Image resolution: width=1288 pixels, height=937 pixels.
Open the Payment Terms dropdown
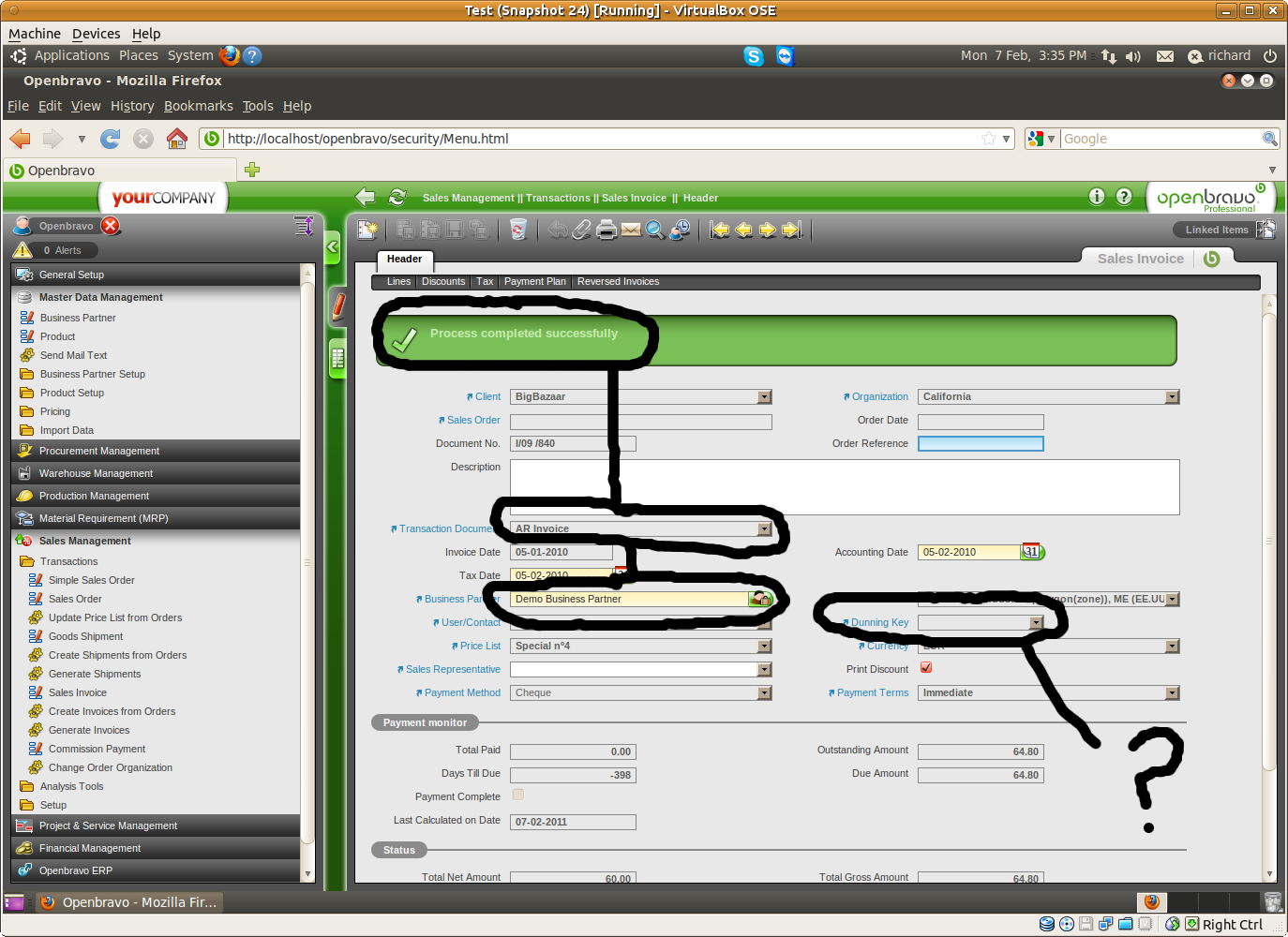[1173, 693]
